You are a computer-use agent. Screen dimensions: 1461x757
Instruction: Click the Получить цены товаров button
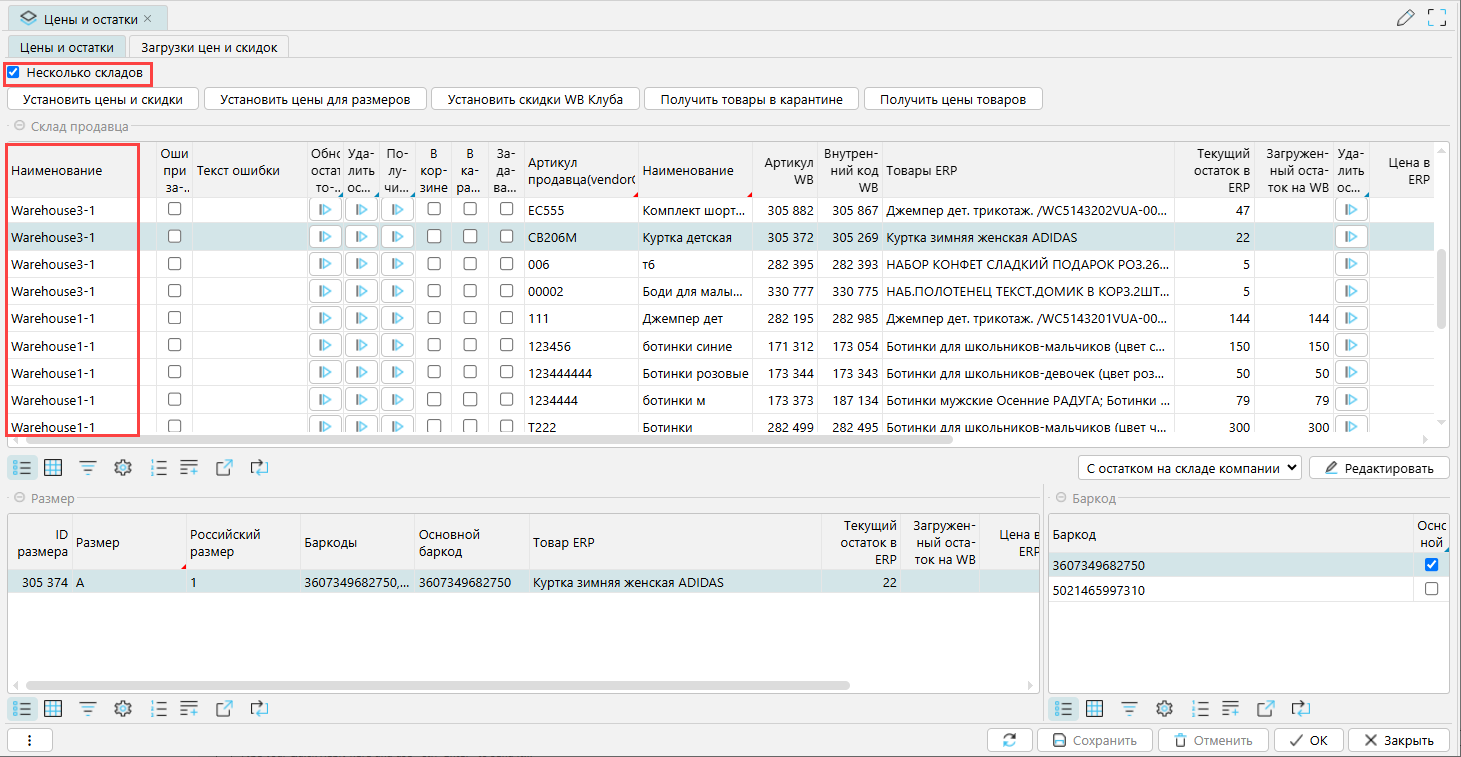(953, 99)
